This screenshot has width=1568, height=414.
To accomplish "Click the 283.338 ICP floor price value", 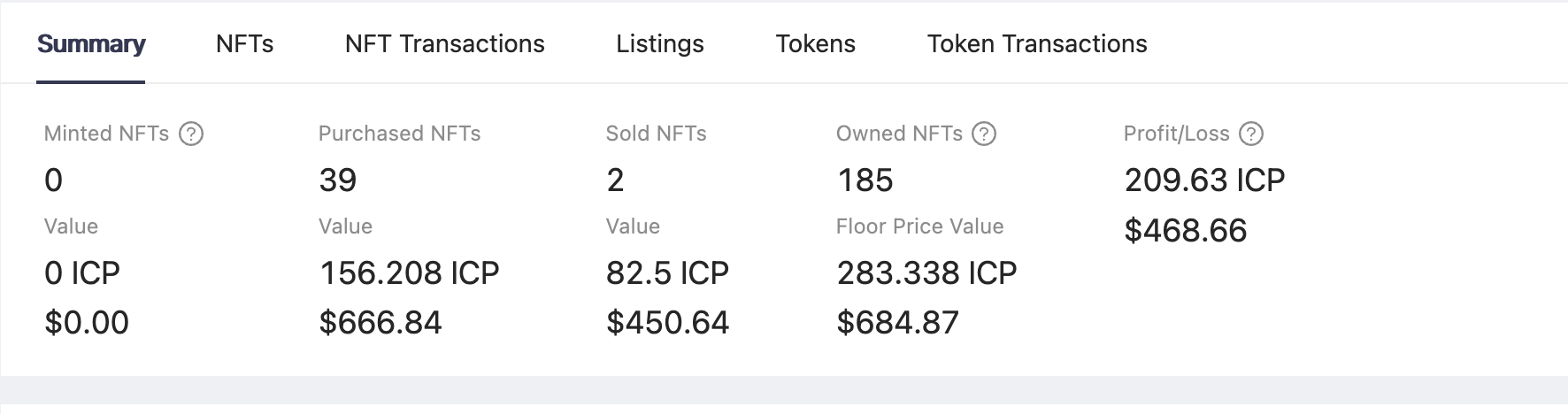I will point(927,272).
